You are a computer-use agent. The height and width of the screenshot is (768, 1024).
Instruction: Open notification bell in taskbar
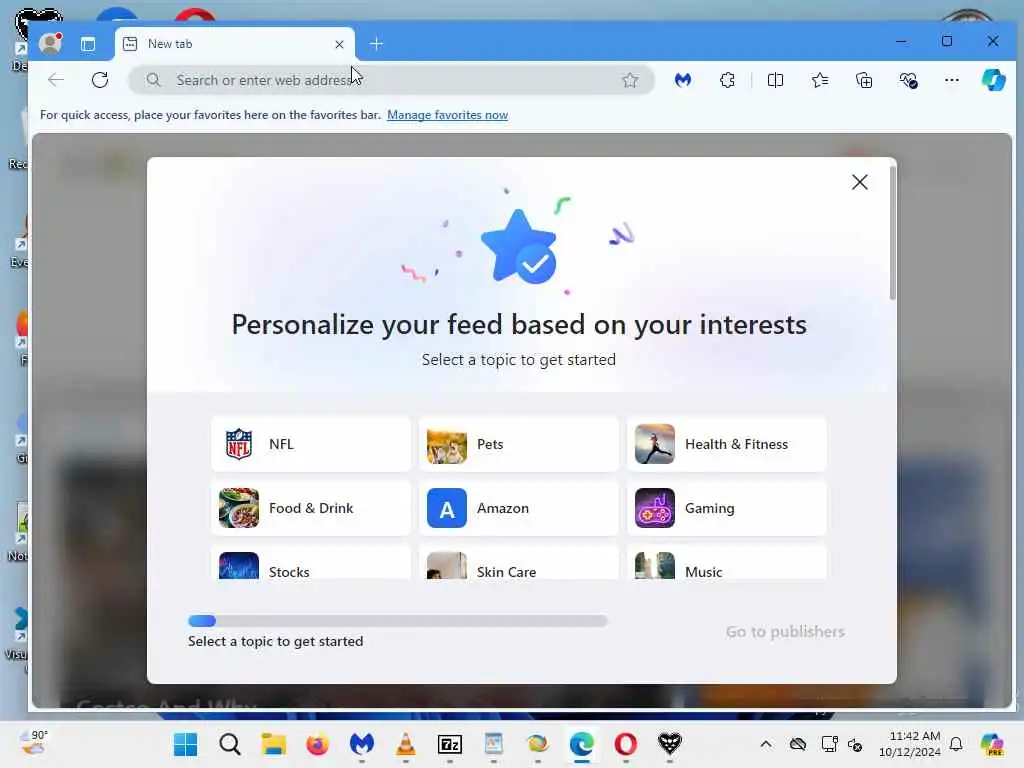tap(956, 744)
